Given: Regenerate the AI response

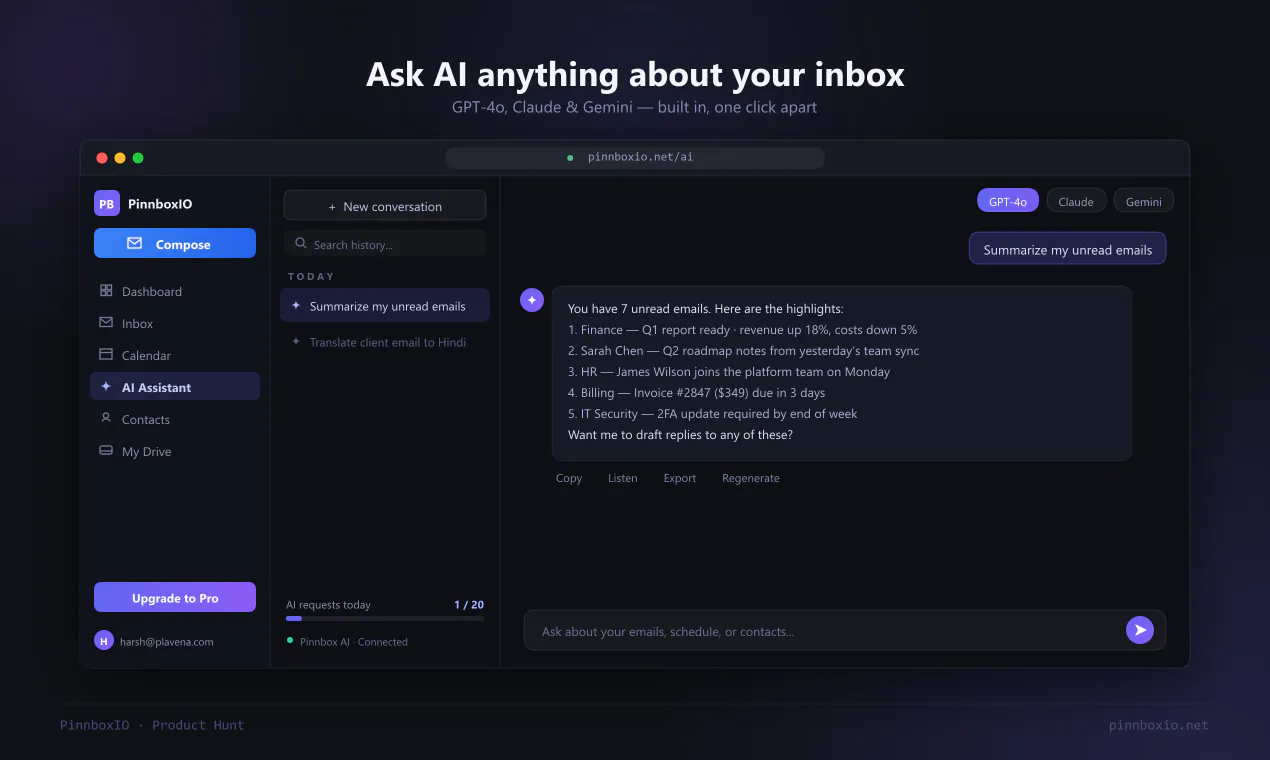Looking at the screenshot, I should (x=751, y=478).
